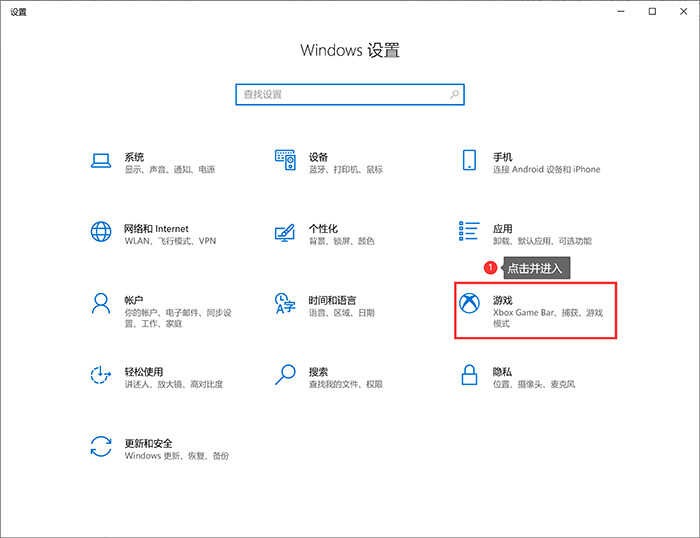
Task: Open the 设备 settings heading
Action: click(x=318, y=157)
